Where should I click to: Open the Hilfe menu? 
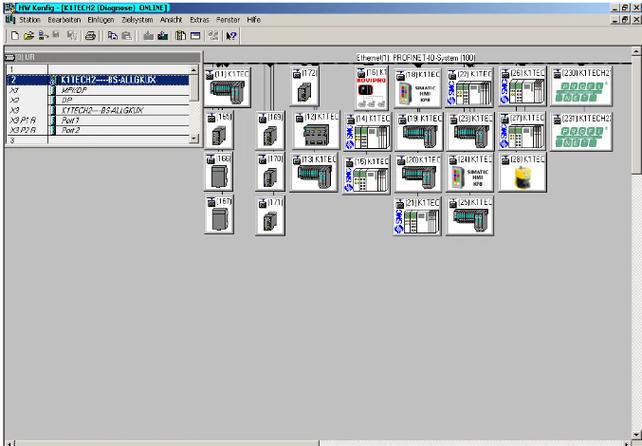(x=253, y=20)
